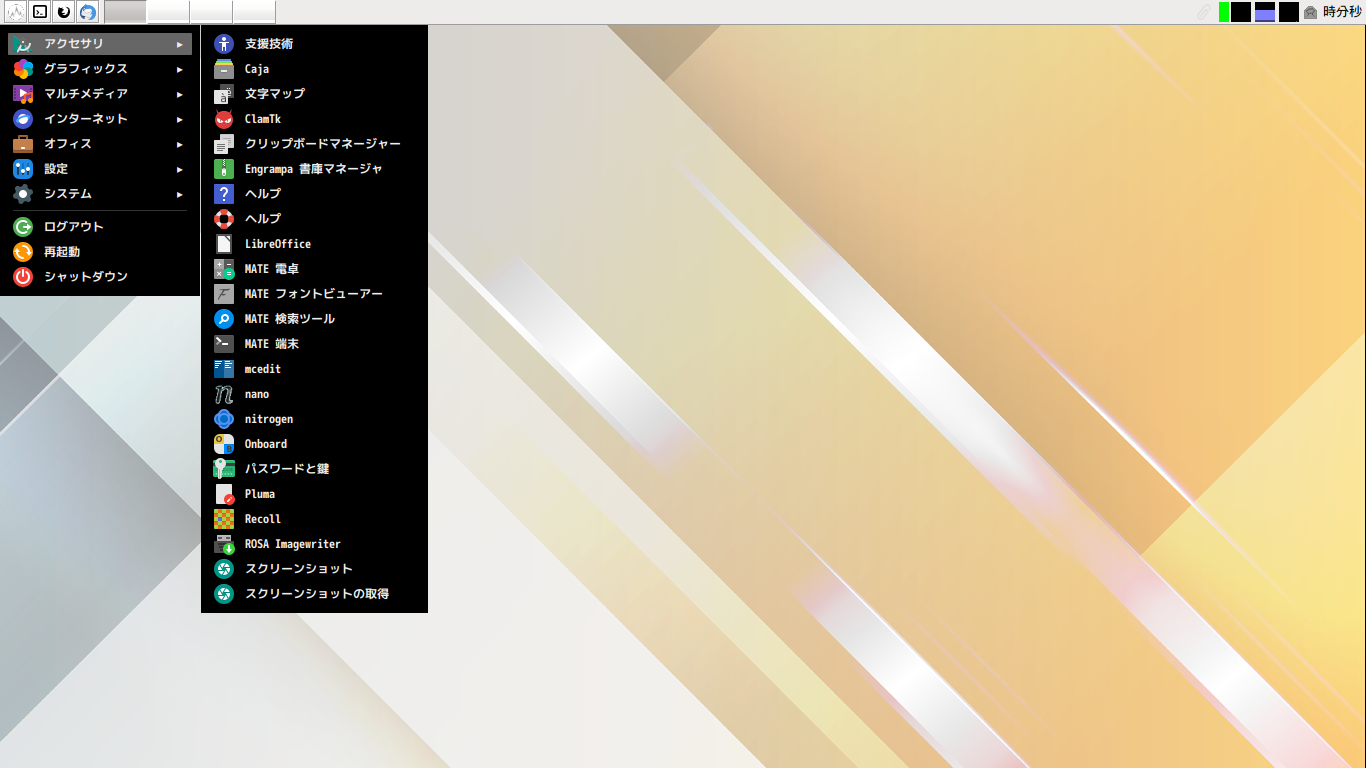Open MATE 端末 terminal icon
Screen dimensions: 1366x768
click(x=224, y=344)
